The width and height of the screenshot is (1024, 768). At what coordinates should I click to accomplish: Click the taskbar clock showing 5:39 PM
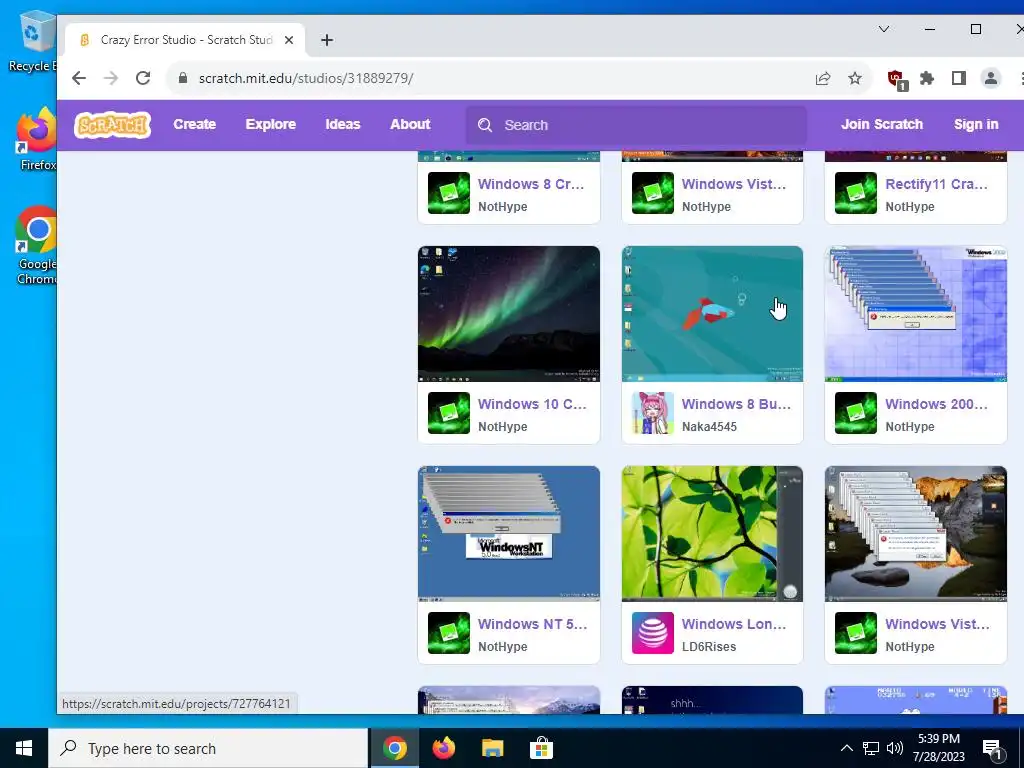click(x=938, y=748)
